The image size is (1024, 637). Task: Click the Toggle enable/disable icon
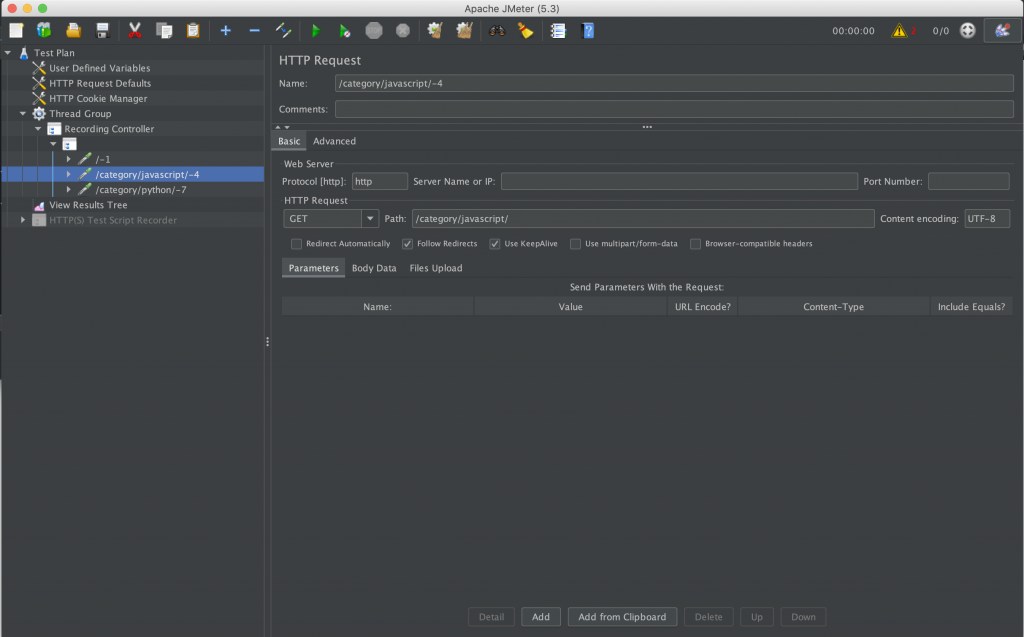[x=283, y=31]
